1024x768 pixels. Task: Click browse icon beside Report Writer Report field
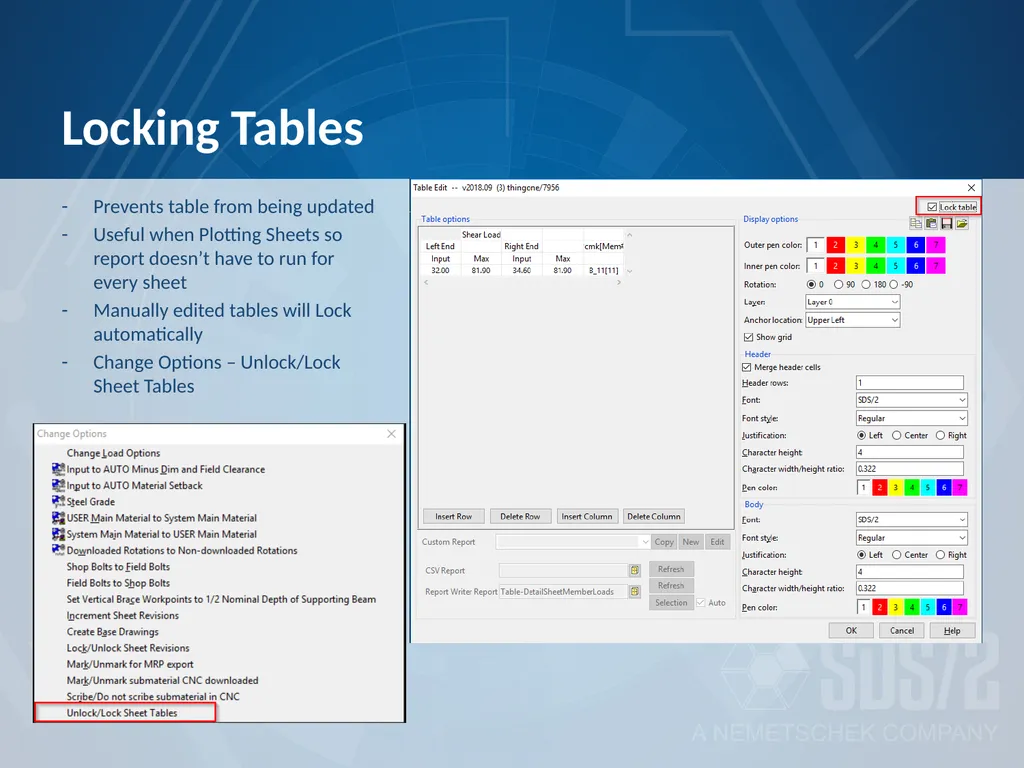pos(635,592)
